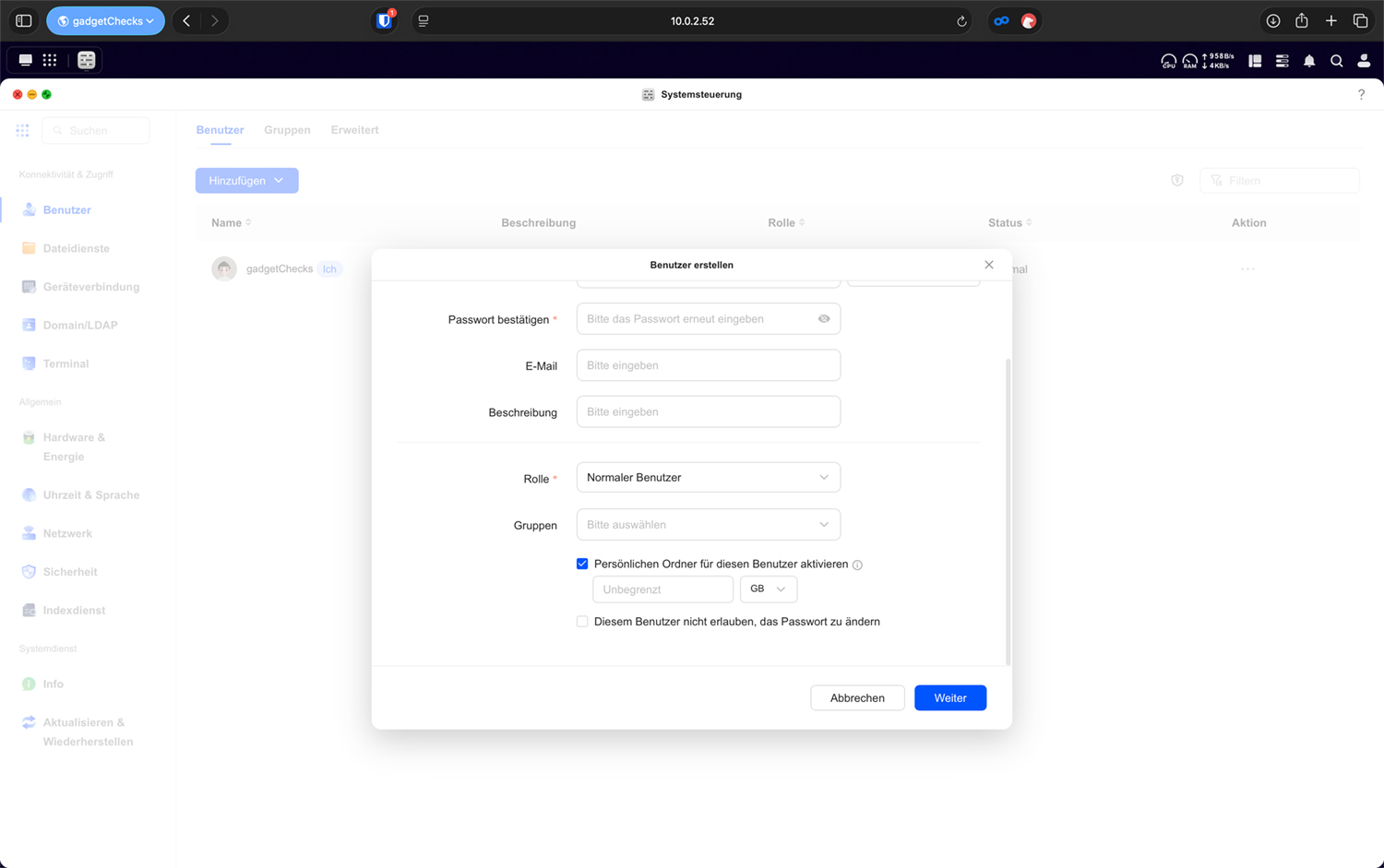Viewport: 1384px width, 868px height.
Task: Click the Weiter button
Action: 949,698
